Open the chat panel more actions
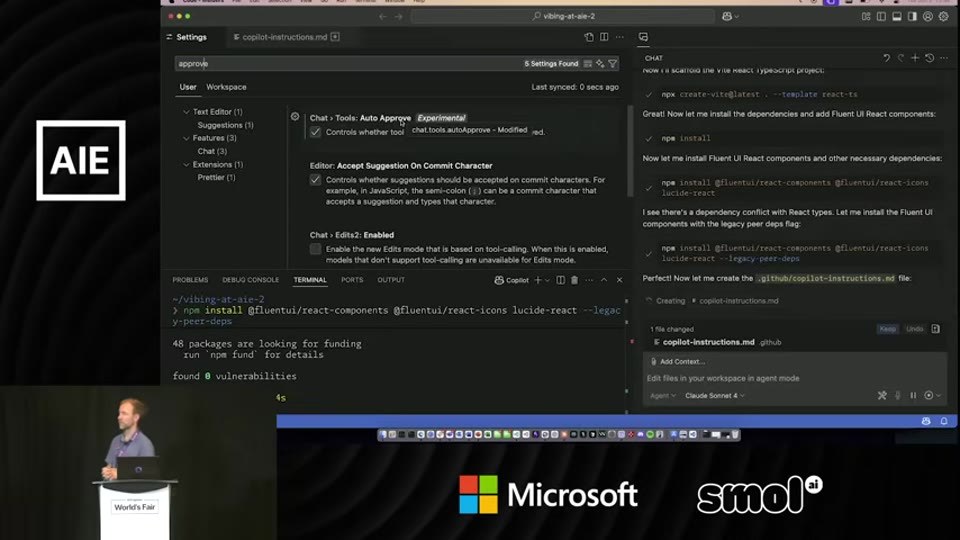 (944, 58)
